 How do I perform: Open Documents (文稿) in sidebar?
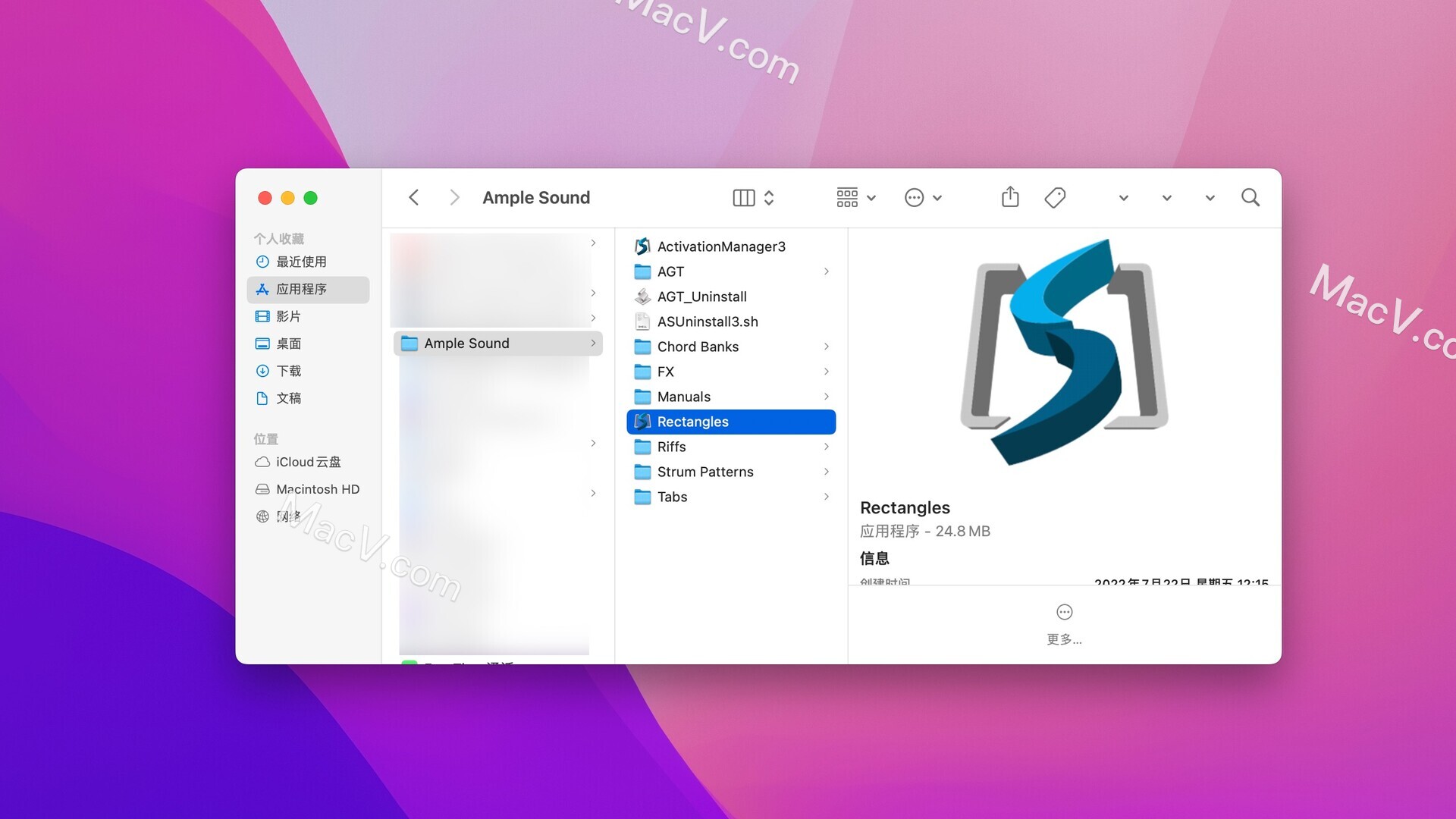click(308, 398)
